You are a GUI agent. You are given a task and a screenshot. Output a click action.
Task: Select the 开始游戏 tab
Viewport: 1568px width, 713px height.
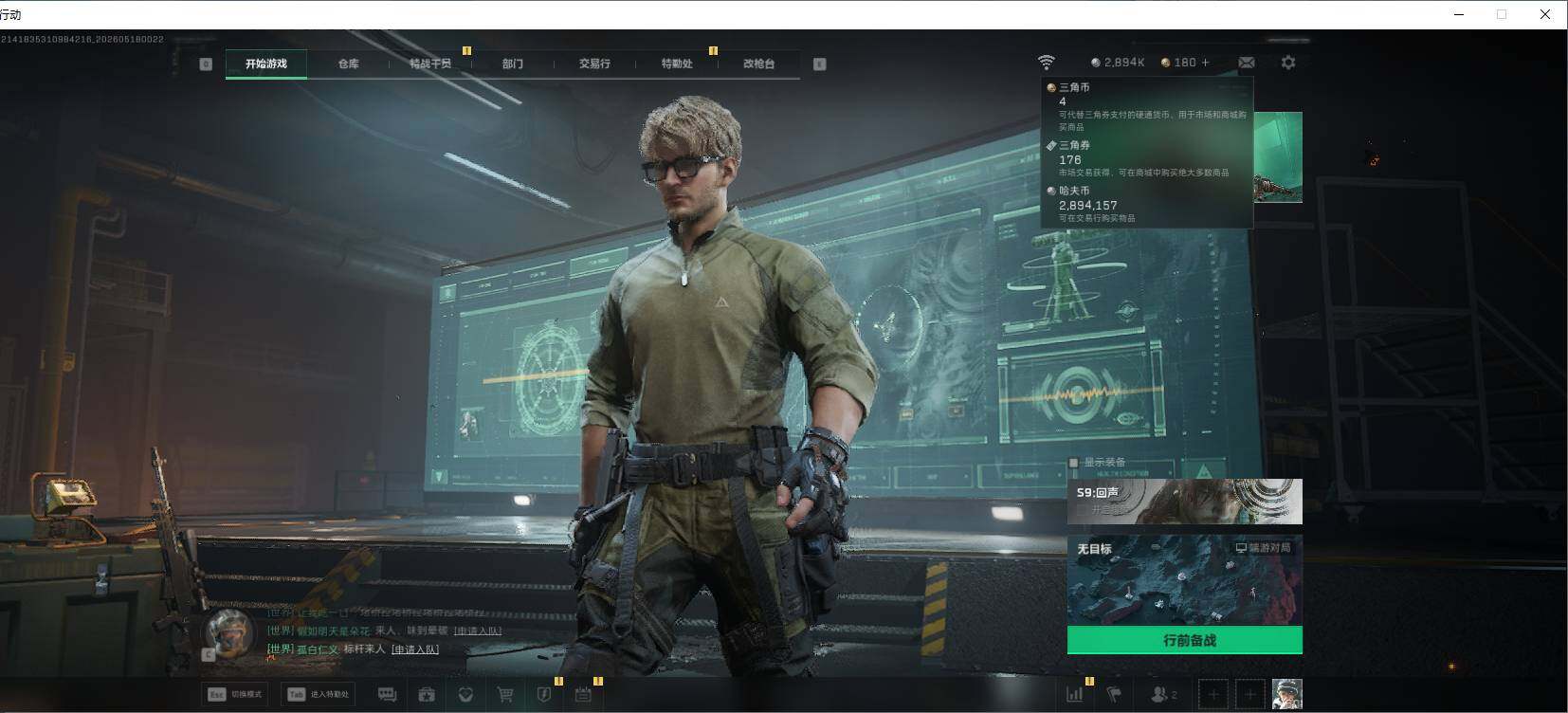pyautogui.click(x=266, y=64)
